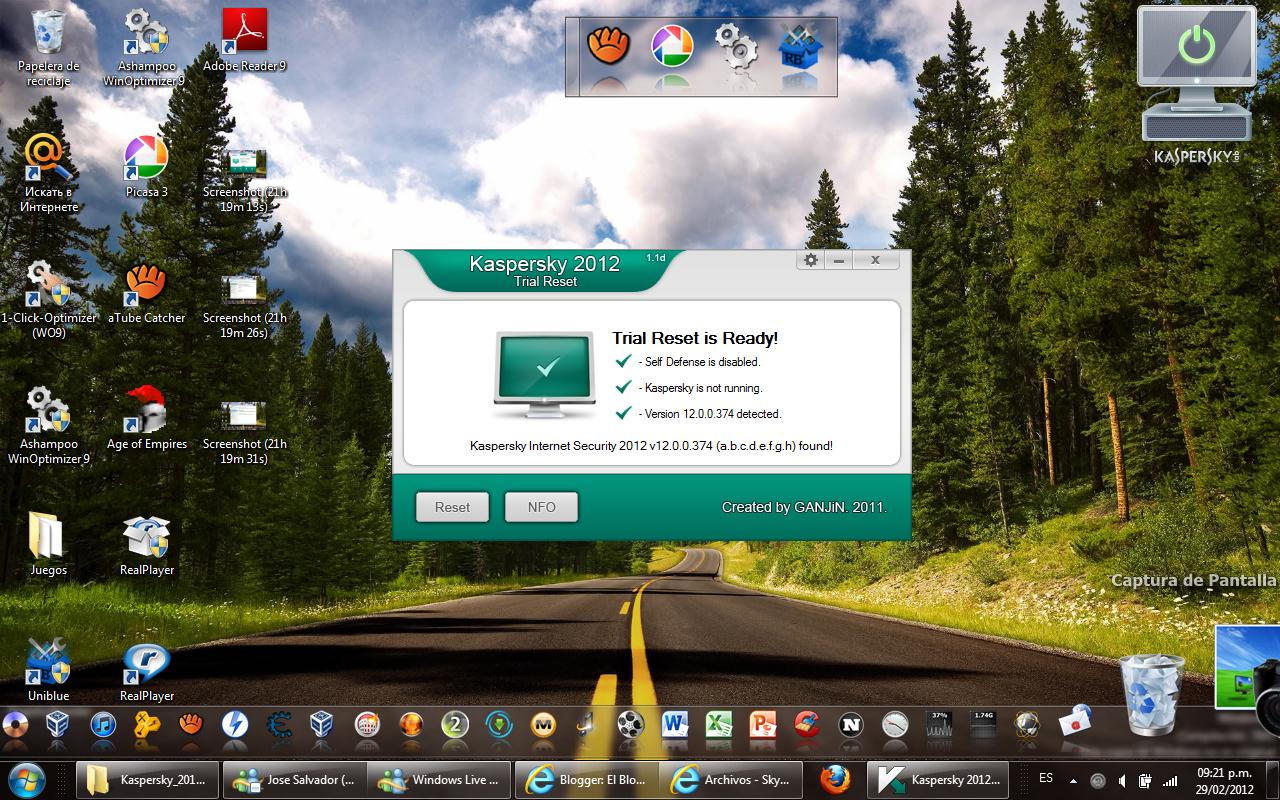The image size is (1280, 800).
Task: Open the NFO info button
Action: click(541, 507)
